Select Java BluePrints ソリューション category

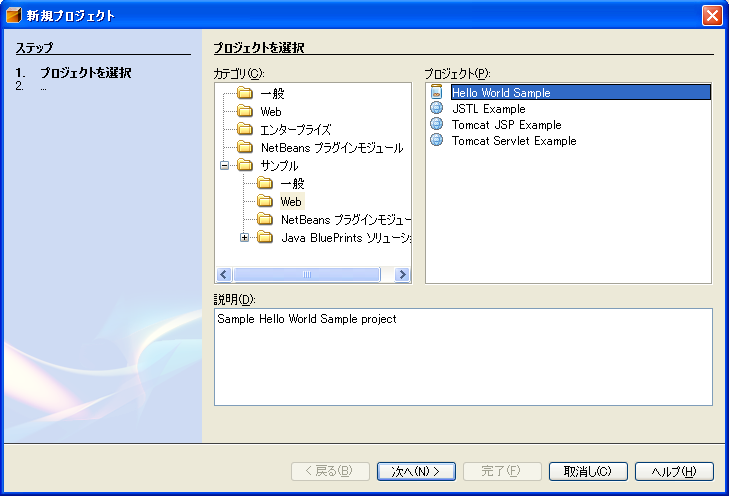click(x=345, y=238)
